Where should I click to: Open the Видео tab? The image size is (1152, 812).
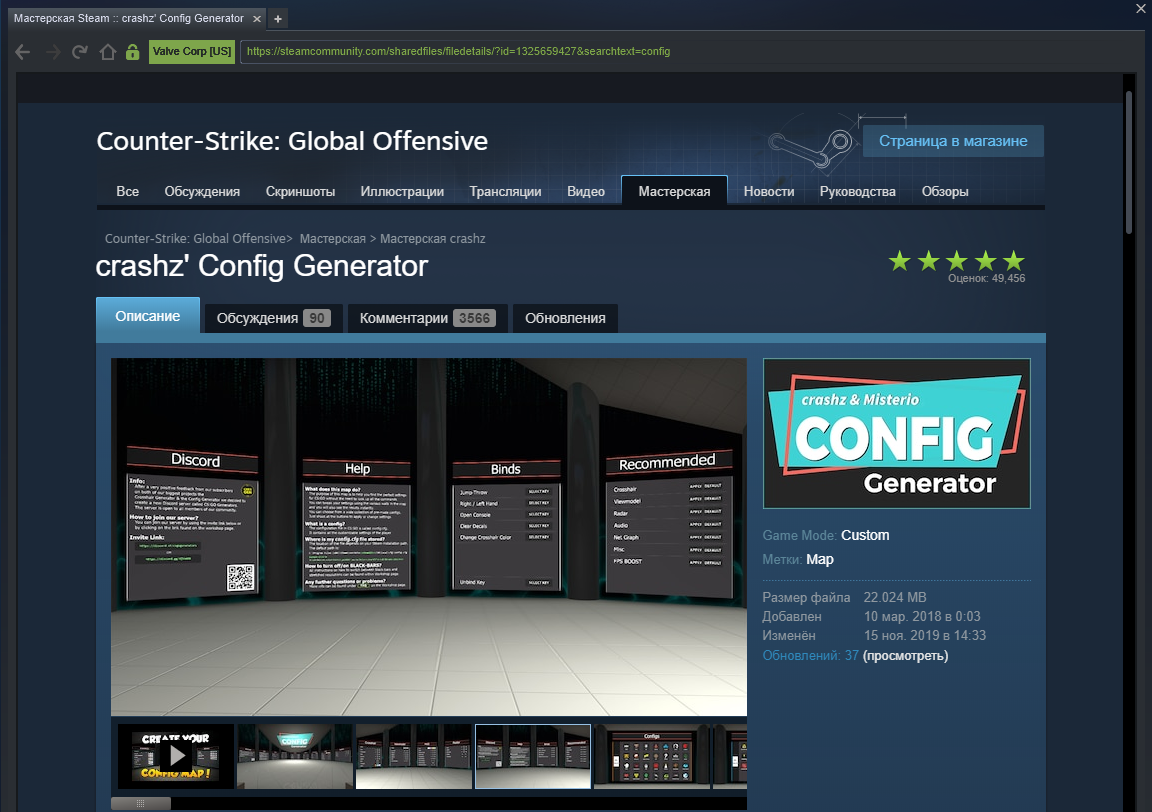click(586, 191)
